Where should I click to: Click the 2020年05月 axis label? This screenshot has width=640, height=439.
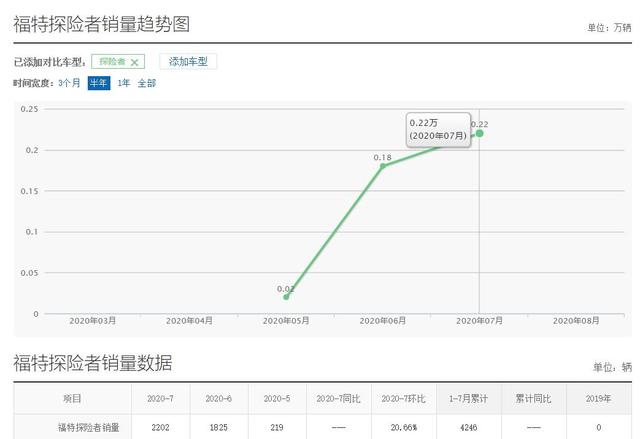click(286, 321)
